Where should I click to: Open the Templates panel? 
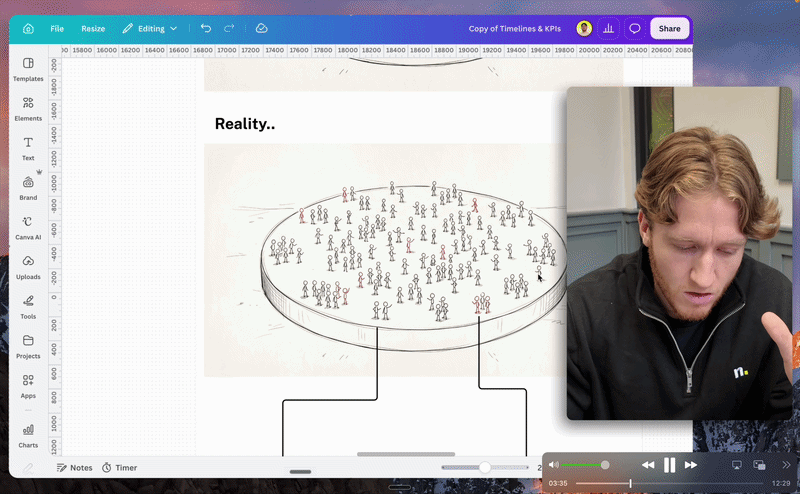click(x=28, y=69)
